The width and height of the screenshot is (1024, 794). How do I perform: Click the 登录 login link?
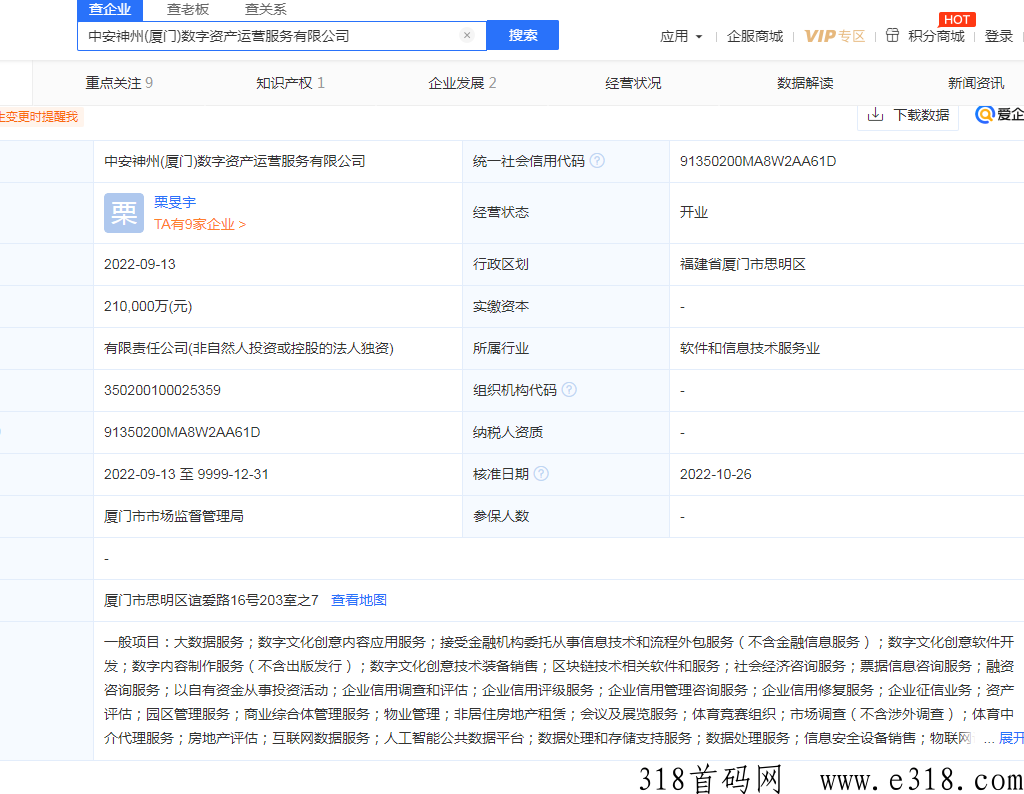999,37
